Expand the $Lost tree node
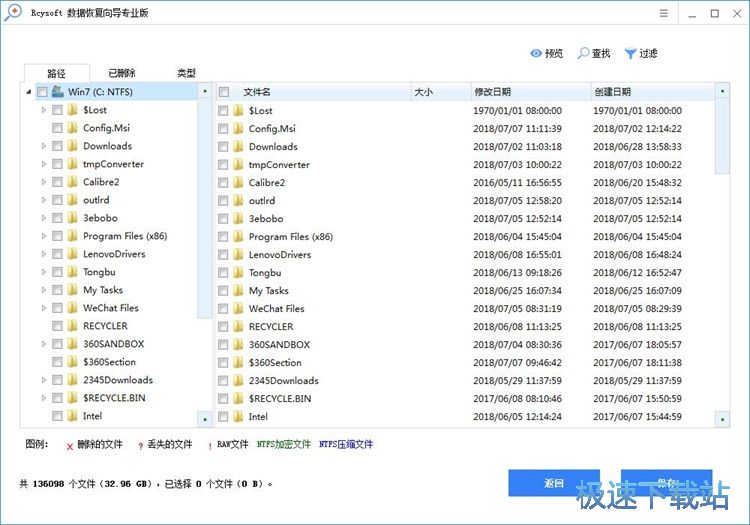The image size is (750, 525). click(44, 110)
